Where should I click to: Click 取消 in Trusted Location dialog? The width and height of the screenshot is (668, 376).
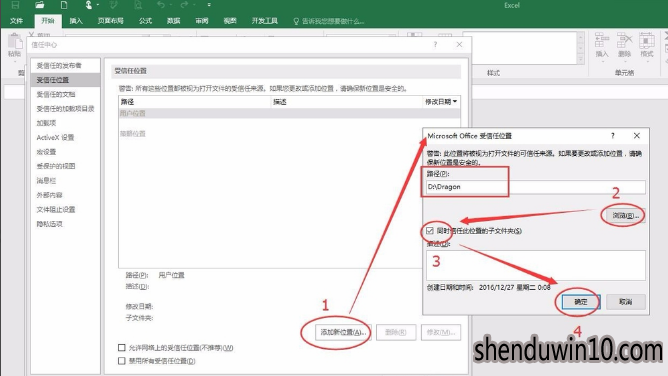(625, 302)
